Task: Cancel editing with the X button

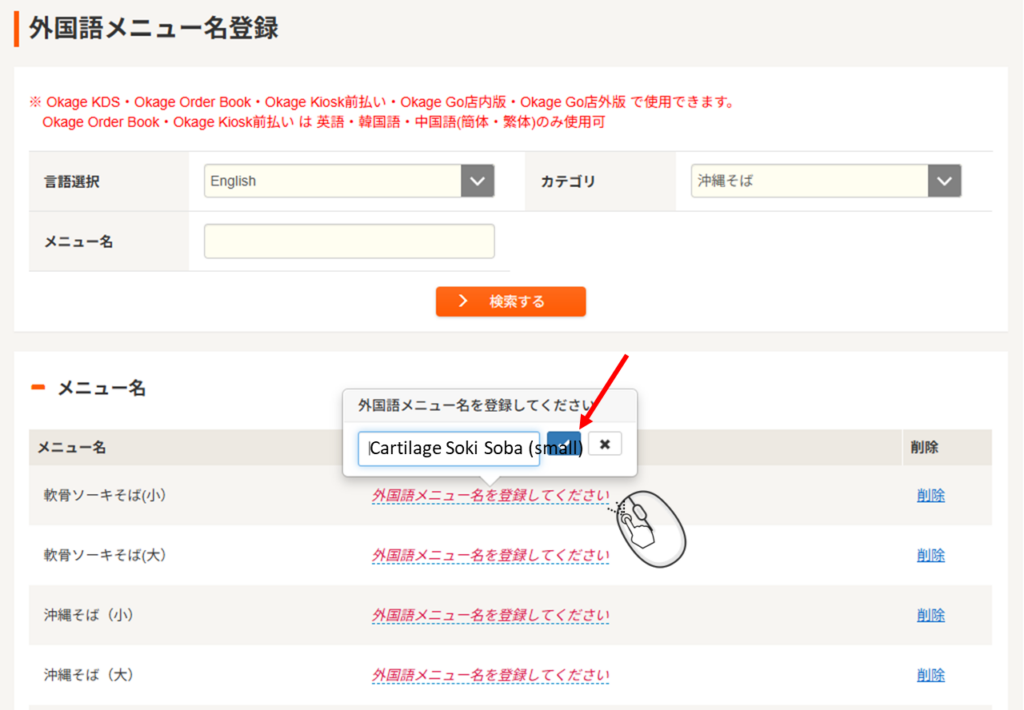Action: pos(605,444)
